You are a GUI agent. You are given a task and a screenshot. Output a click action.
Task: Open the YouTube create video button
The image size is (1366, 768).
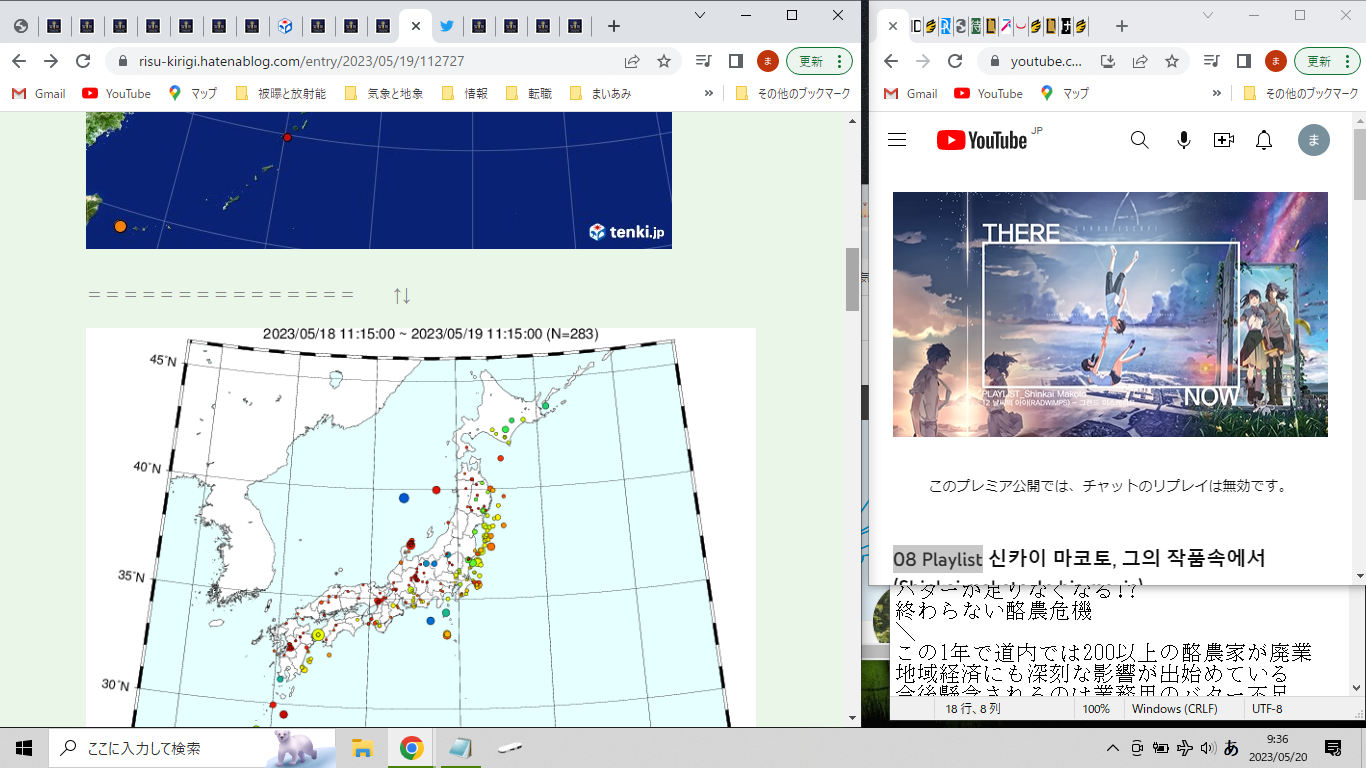[x=1224, y=140]
